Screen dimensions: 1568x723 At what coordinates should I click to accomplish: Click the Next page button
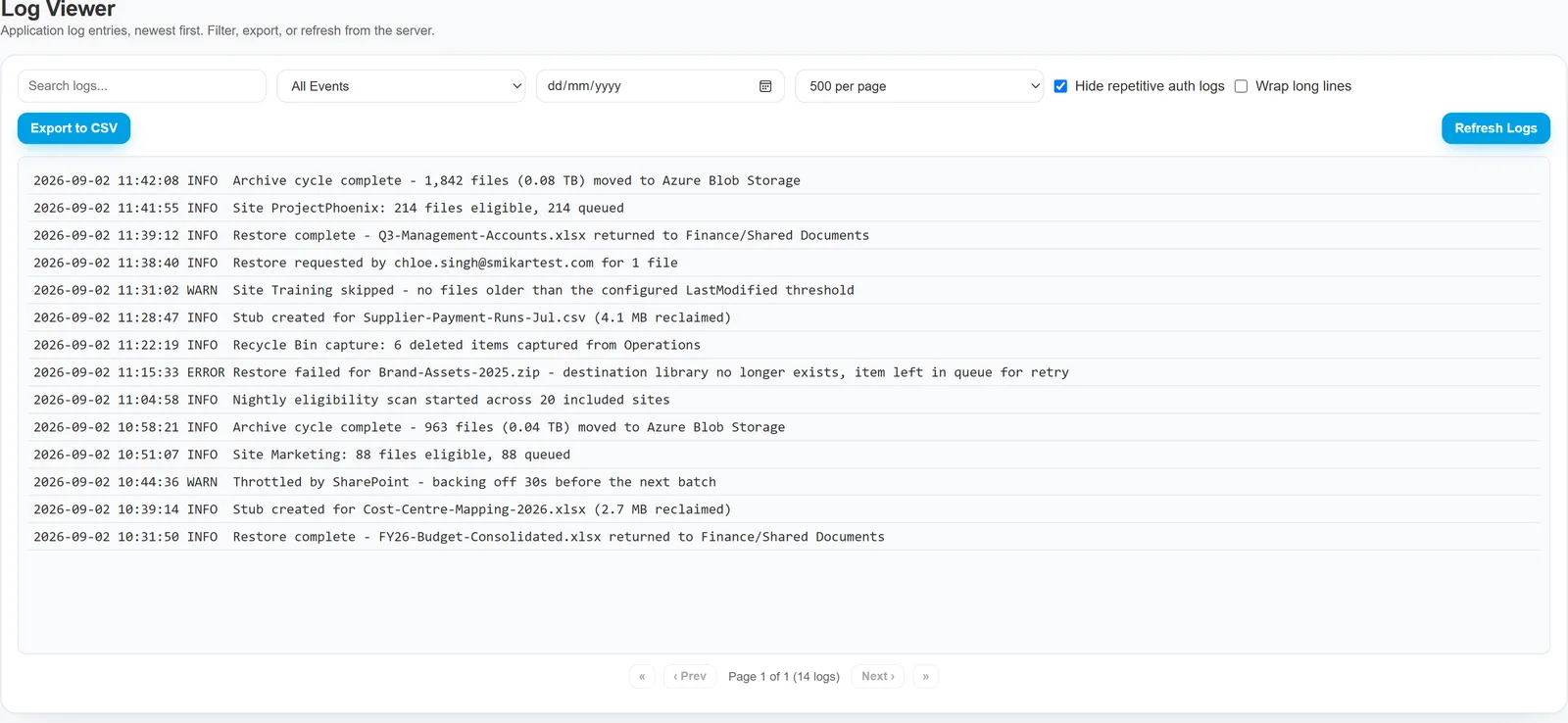(878, 676)
